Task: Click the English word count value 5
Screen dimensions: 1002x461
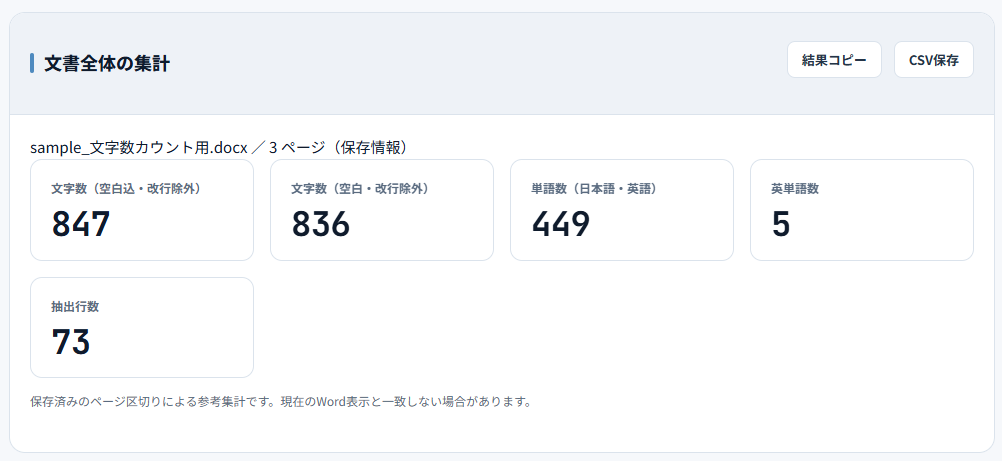Action: point(781,224)
